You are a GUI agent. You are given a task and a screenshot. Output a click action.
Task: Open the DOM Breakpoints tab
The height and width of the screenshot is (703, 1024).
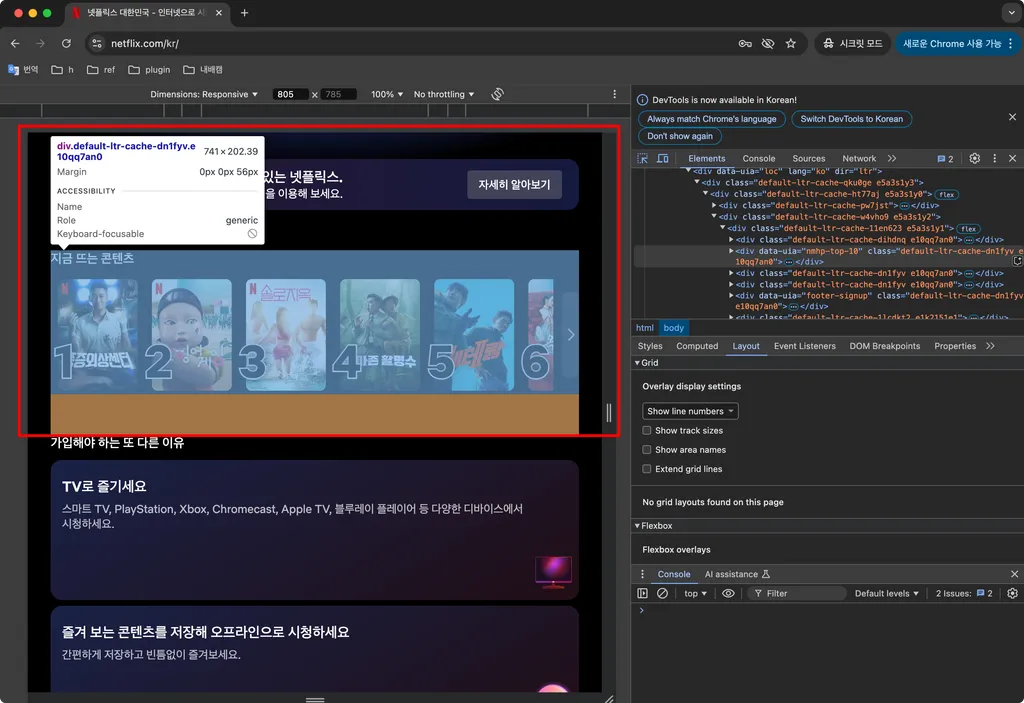point(884,346)
